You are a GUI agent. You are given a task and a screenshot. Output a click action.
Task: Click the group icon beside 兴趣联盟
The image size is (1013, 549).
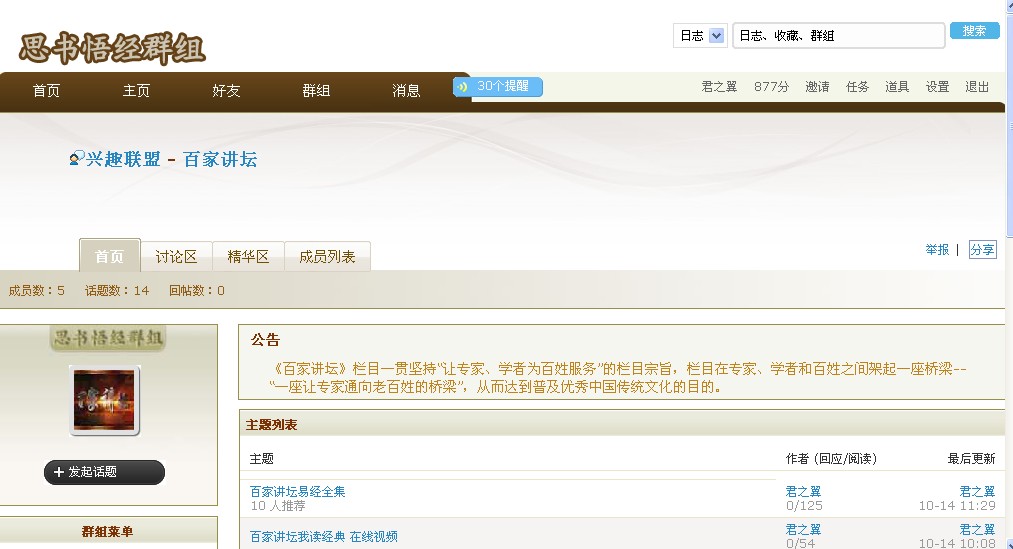(77, 158)
